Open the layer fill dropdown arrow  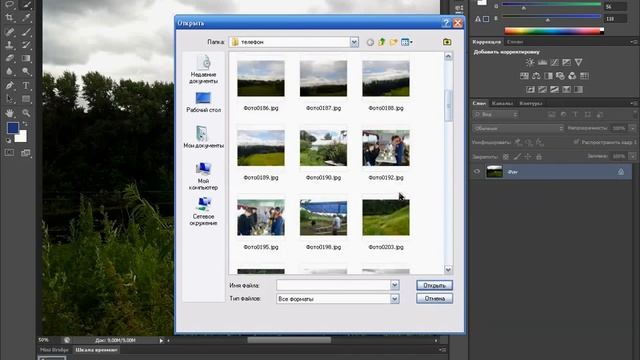point(632,156)
